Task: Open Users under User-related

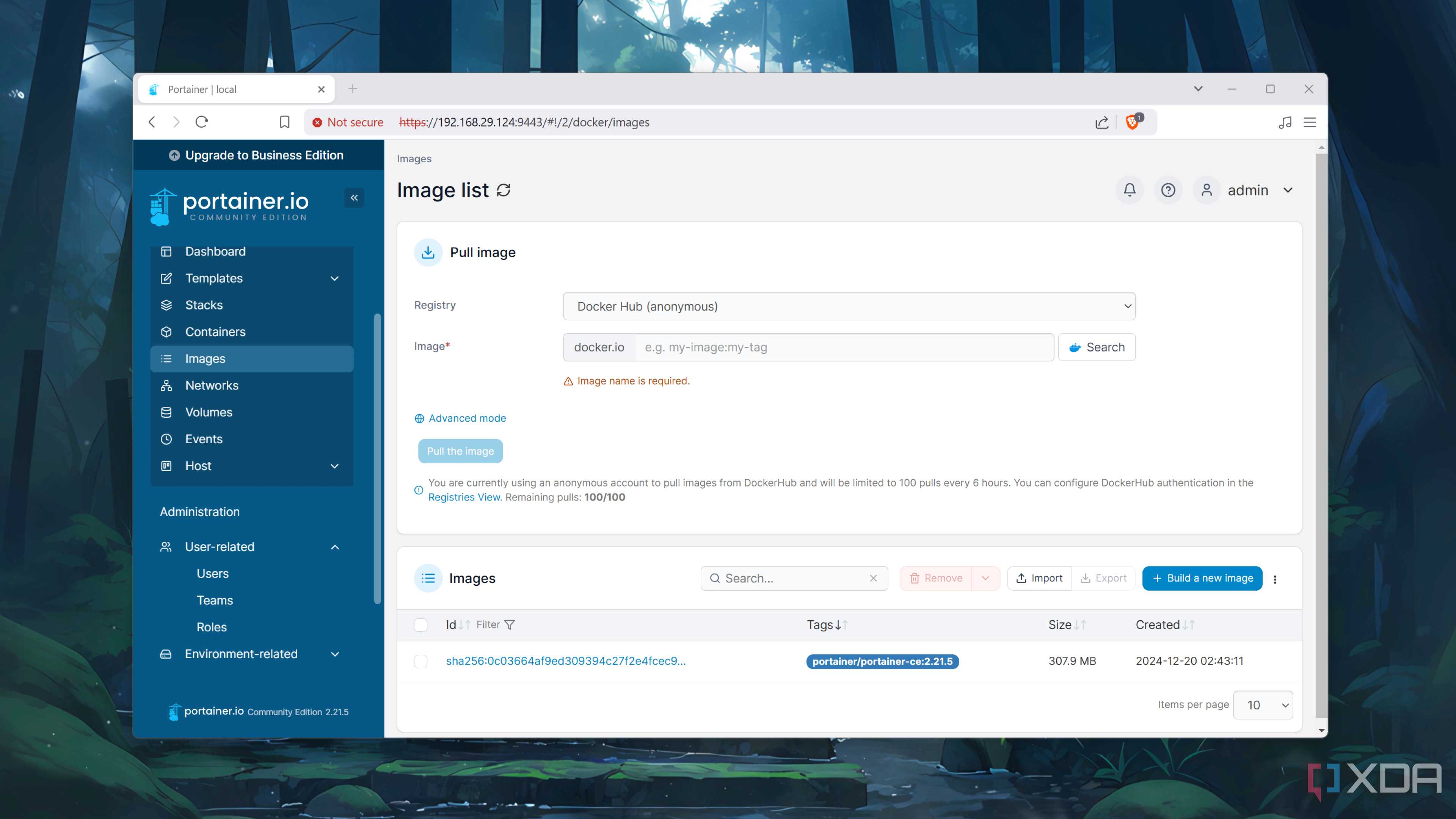Action: pos(212,574)
